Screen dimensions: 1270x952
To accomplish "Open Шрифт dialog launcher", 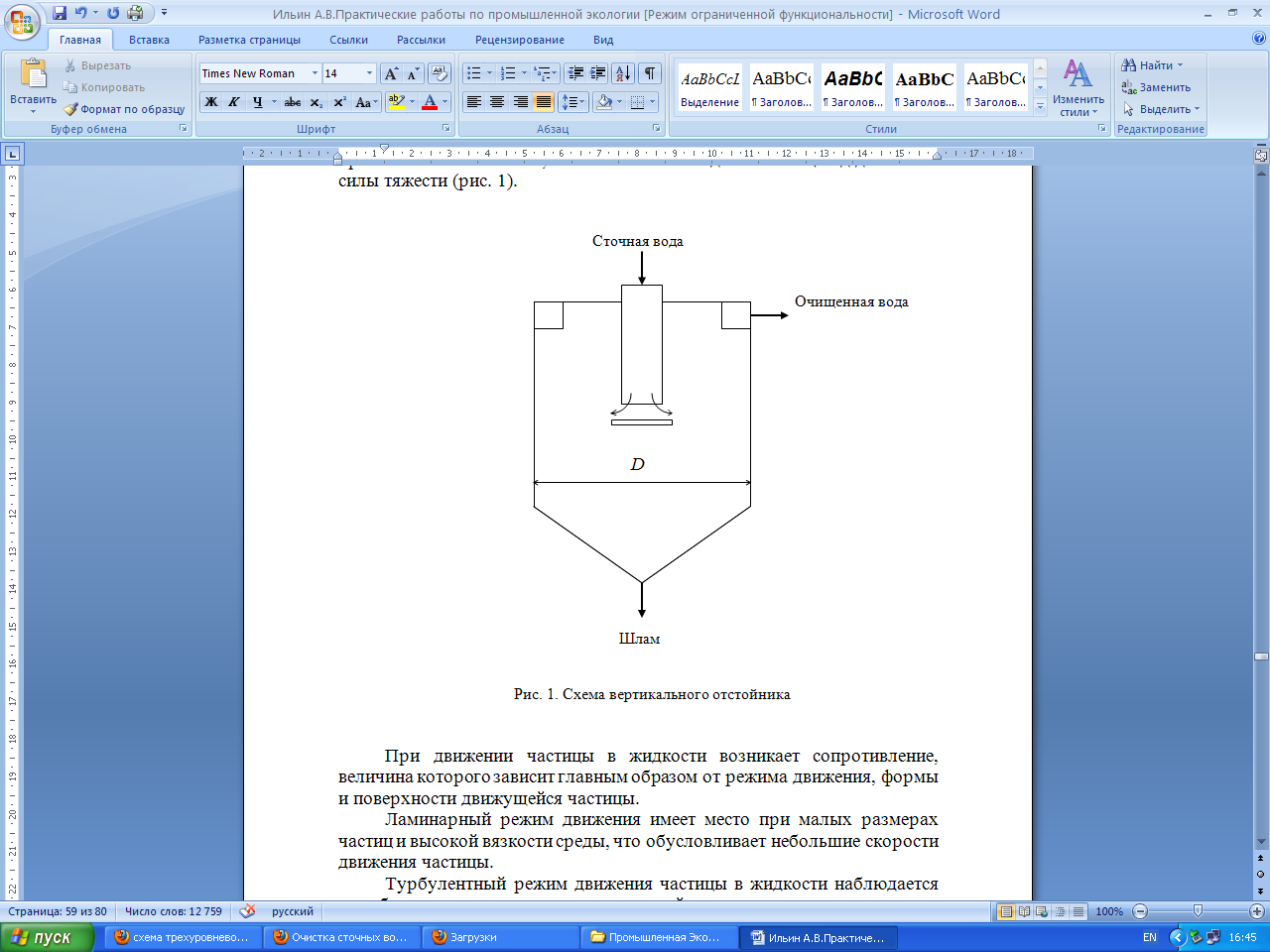I will [445, 129].
